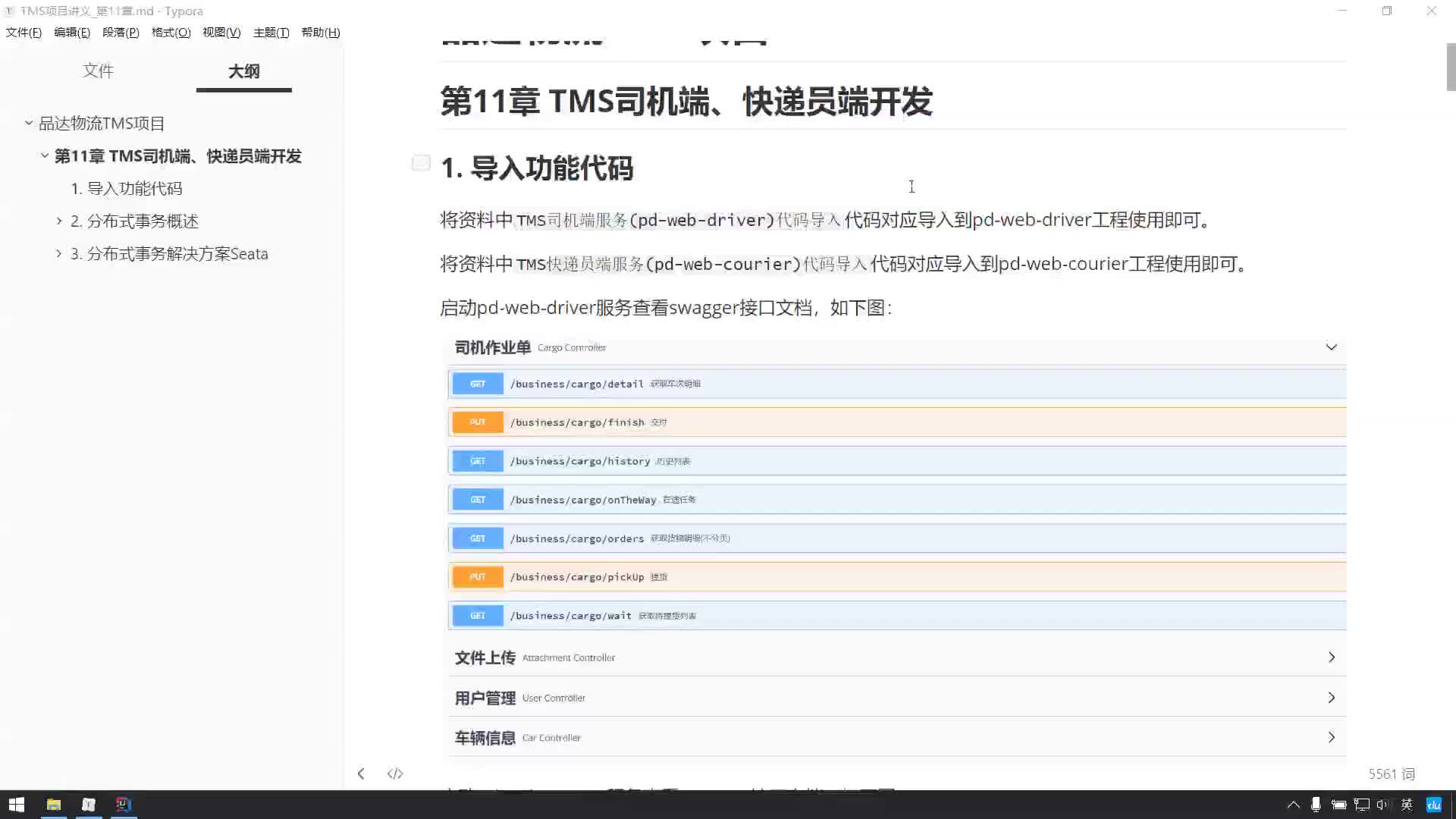This screenshot has width=1456, height=819.
Task: Show hidden system tray icons
Action: (1294, 805)
